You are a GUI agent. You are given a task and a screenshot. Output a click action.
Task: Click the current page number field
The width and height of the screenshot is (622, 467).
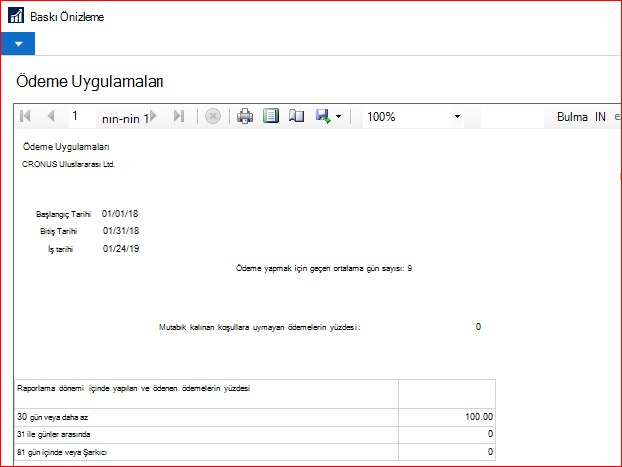(x=82, y=116)
